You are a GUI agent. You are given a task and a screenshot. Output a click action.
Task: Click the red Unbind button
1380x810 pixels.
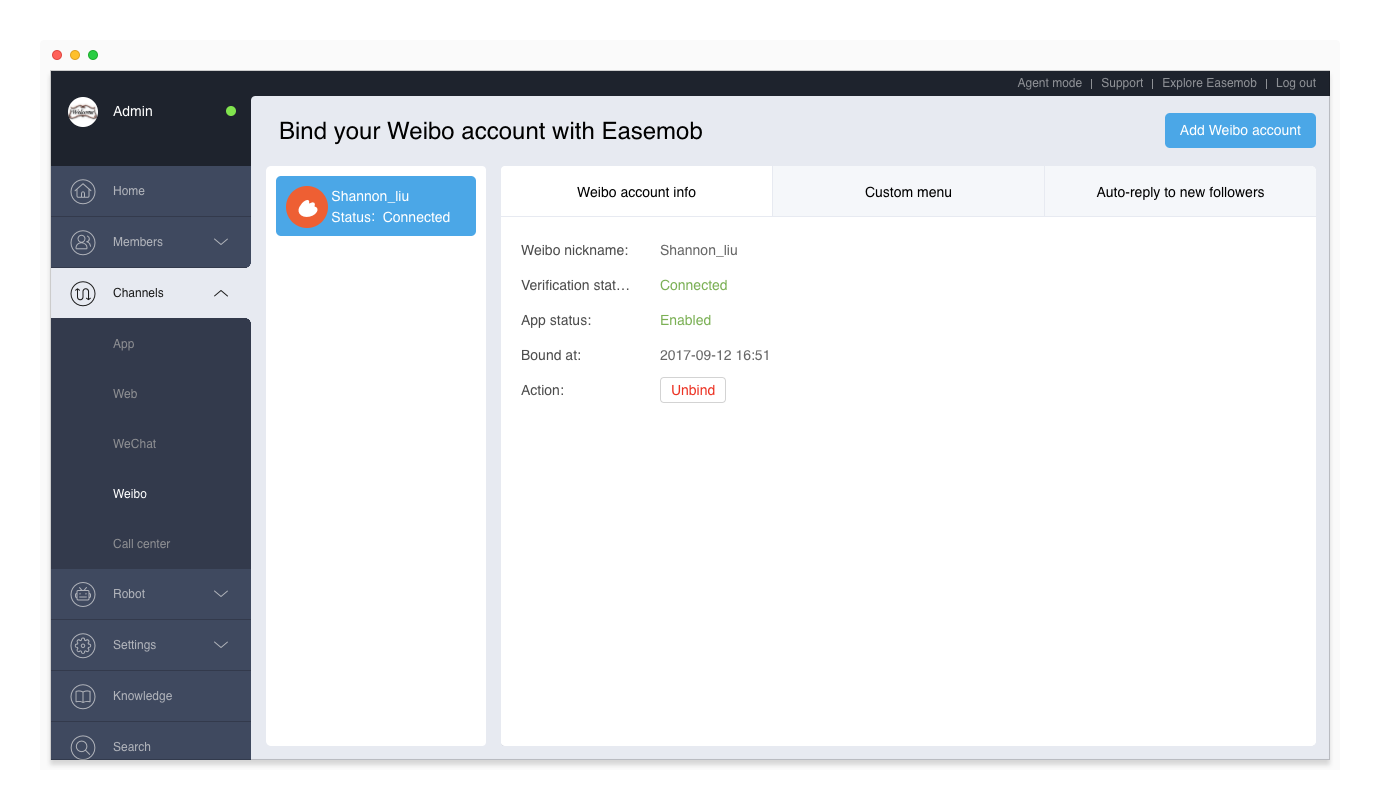(x=693, y=390)
